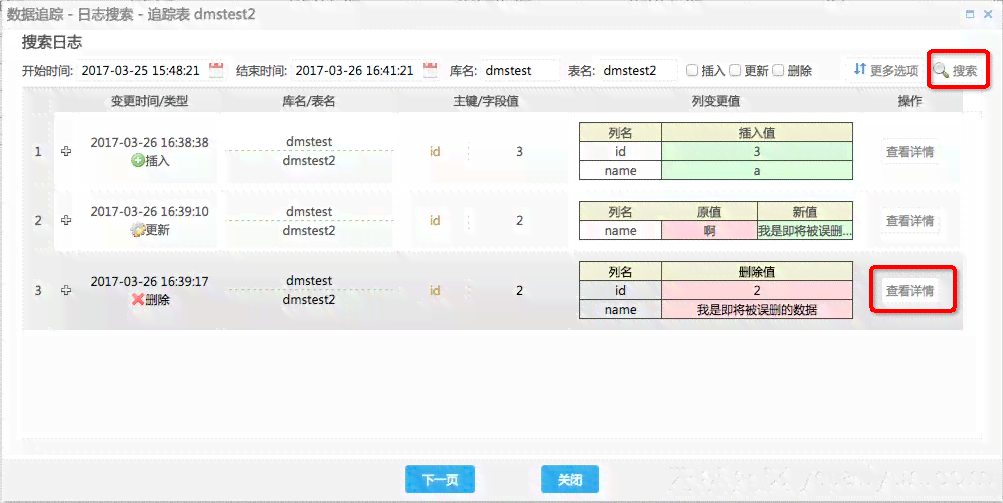Enable the 删除 (delete) checkbox filter
Viewport: 1003px width, 503px height.
pyautogui.click(x=778, y=70)
